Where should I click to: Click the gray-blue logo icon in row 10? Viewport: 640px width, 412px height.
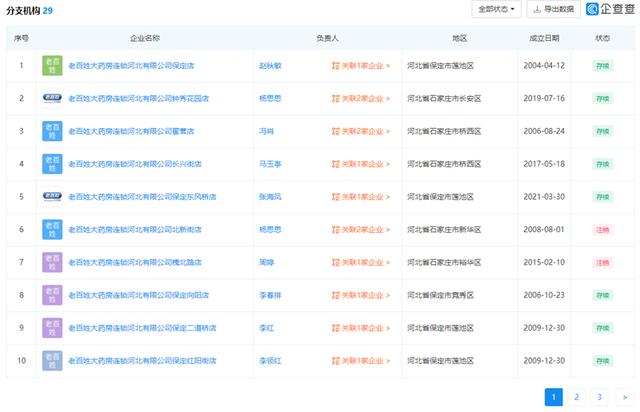coord(52,361)
